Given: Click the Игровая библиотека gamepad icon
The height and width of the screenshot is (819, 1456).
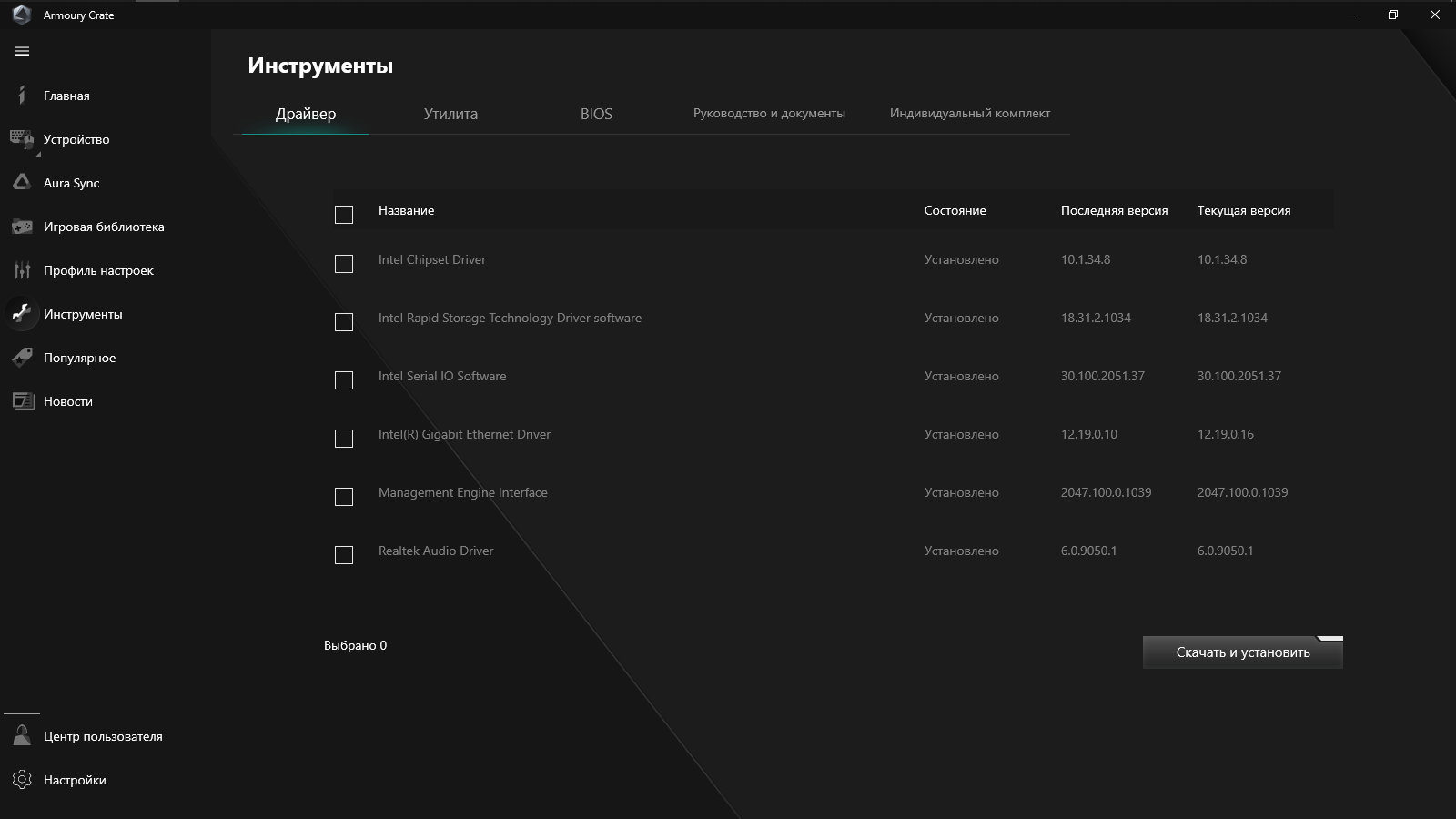Looking at the screenshot, I should (x=22, y=227).
